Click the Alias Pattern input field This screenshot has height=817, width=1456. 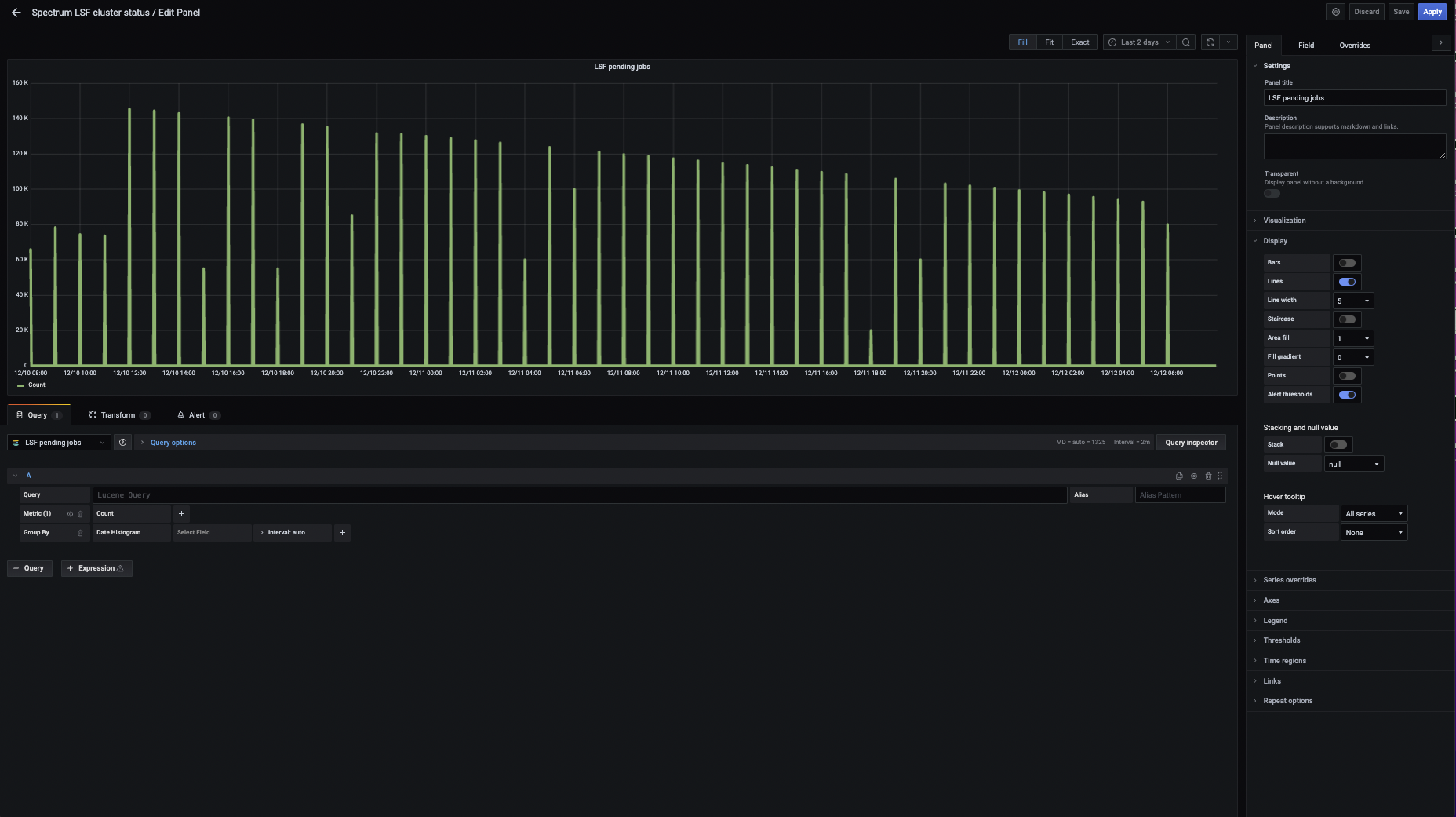[x=1180, y=495]
